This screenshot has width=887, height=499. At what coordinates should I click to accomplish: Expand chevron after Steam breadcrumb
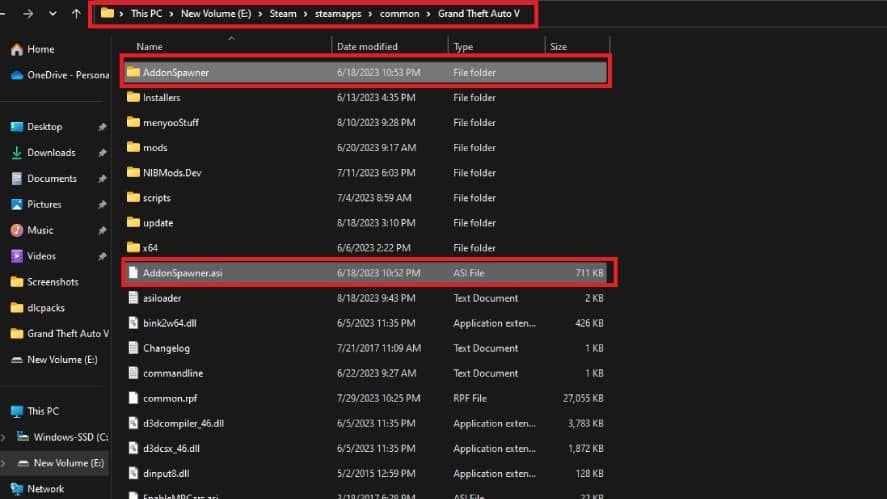[305, 14]
